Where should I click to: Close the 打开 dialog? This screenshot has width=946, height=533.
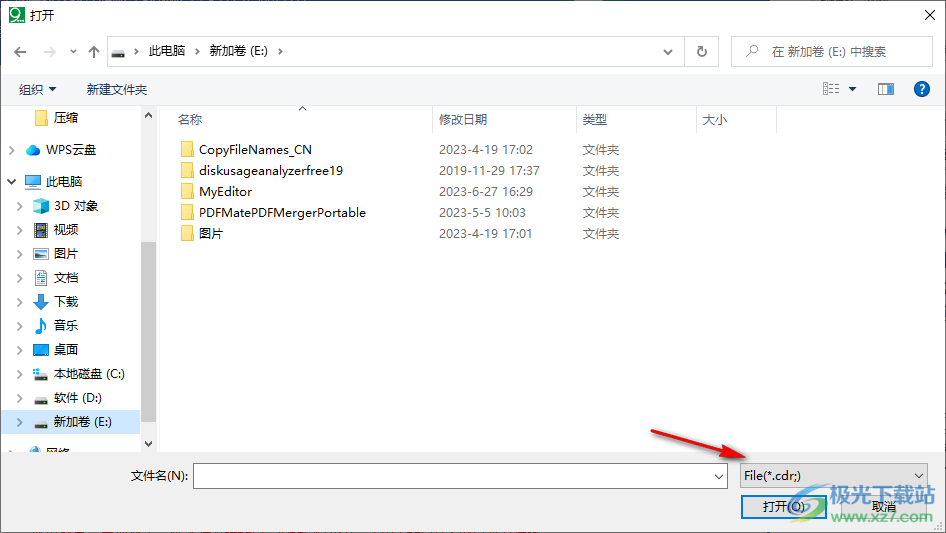930,15
